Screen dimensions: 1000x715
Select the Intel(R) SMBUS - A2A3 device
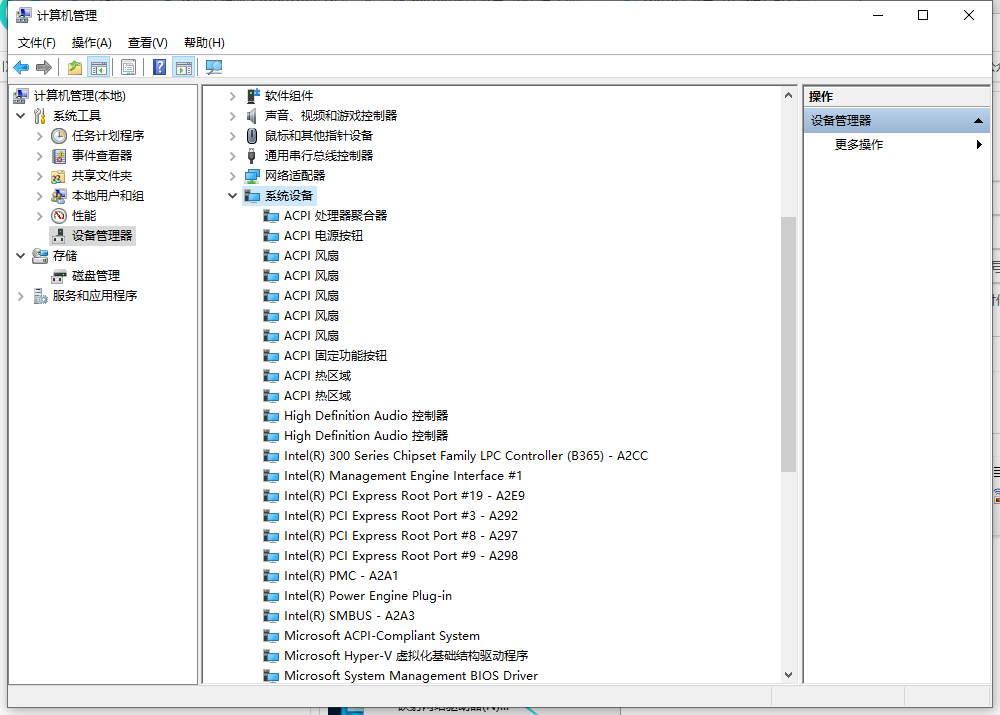[349, 616]
